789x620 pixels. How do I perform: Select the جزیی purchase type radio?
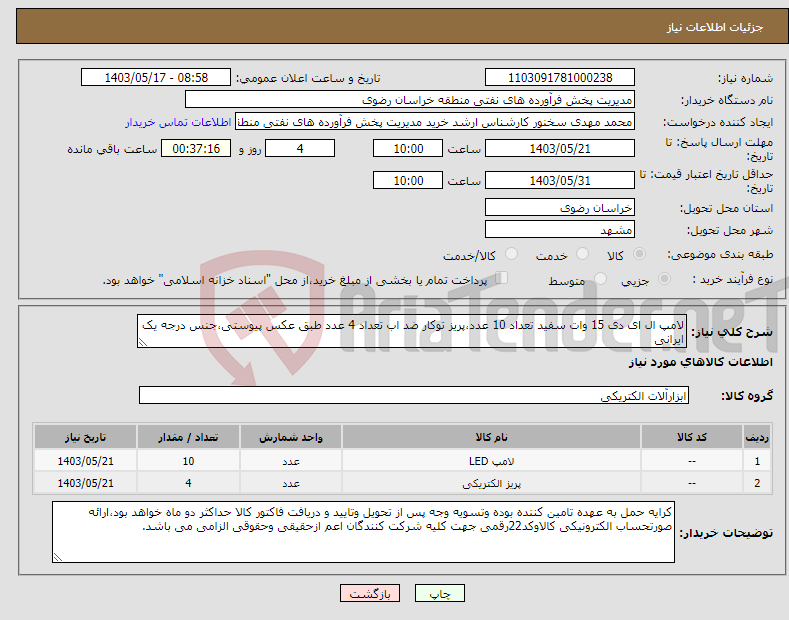664,278
